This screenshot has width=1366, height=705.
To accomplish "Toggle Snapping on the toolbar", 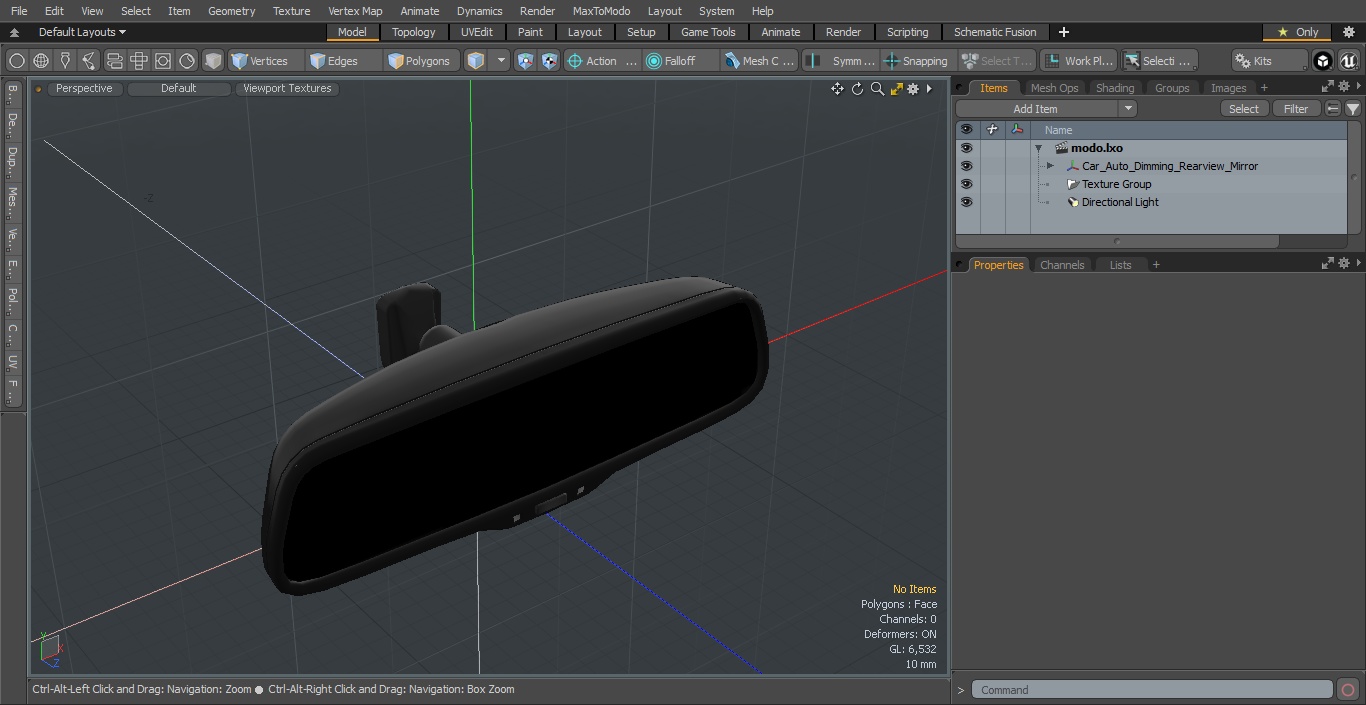I will pyautogui.click(x=916, y=61).
